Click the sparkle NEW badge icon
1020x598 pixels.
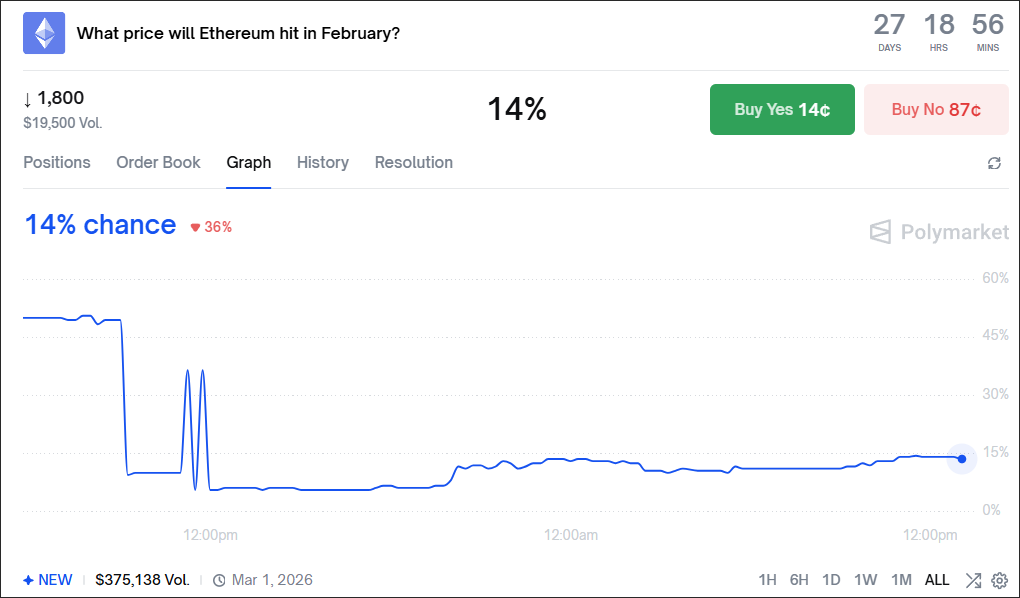click(29, 580)
